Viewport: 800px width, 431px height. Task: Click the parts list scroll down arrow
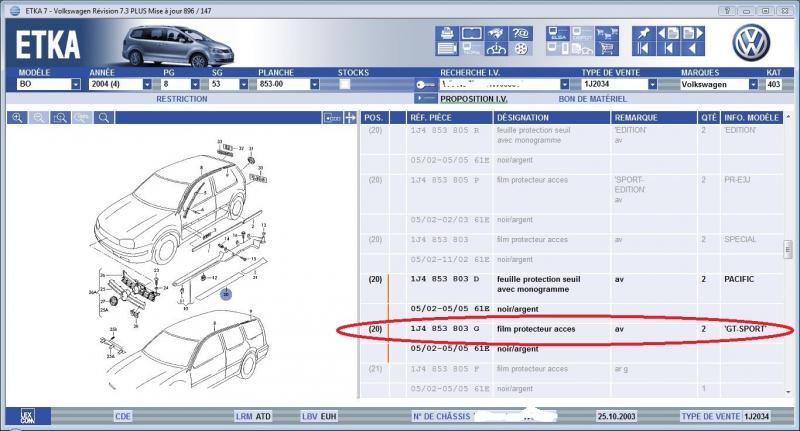pyautogui.click(x=788, y=392)
